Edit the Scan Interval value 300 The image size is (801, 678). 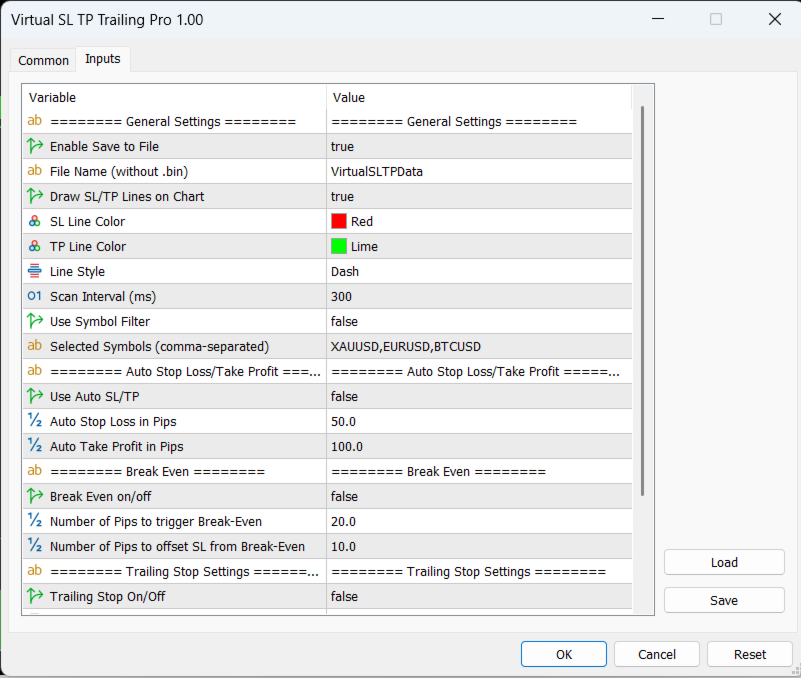click(479, 296)
